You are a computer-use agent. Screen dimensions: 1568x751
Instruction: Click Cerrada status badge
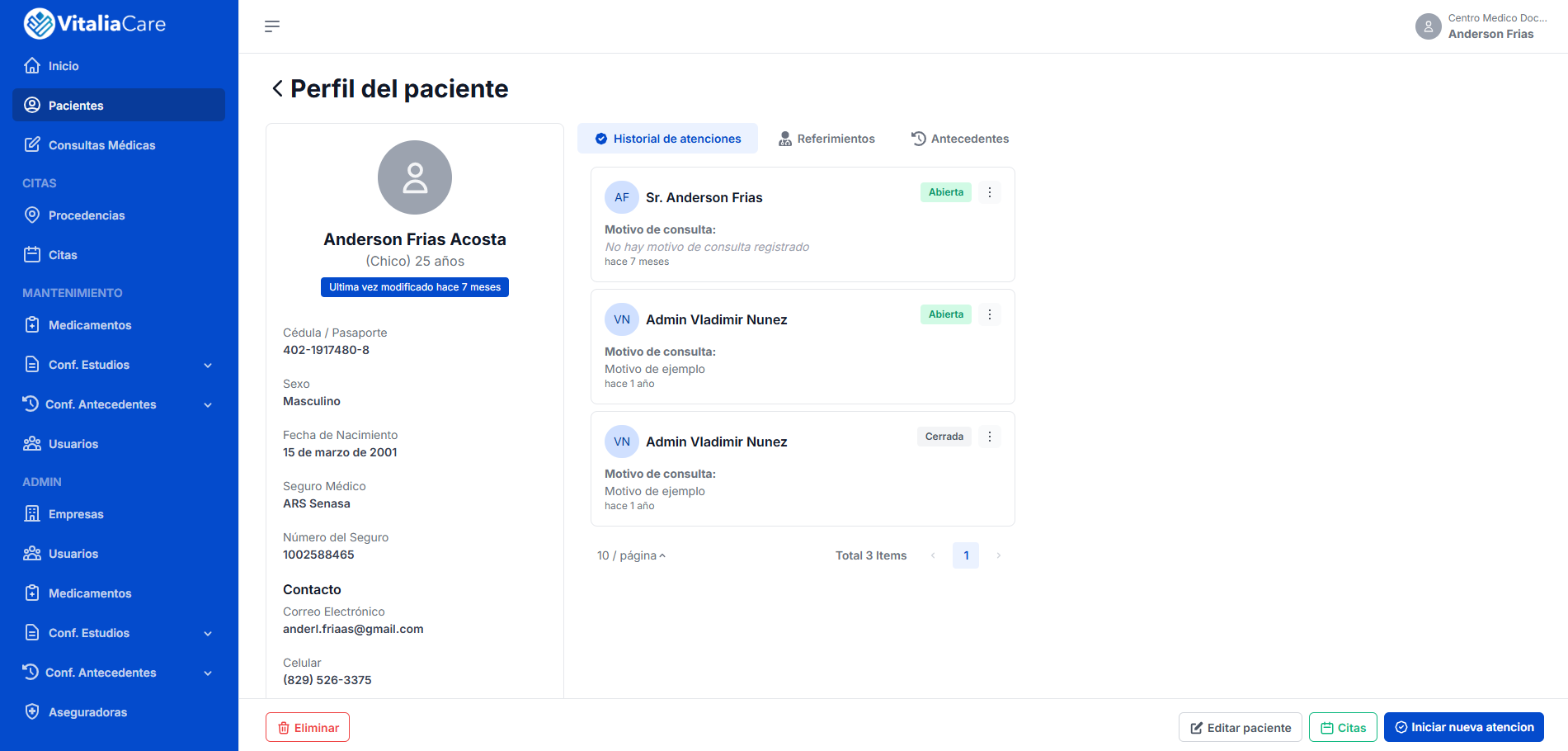[x=944, y=437]
